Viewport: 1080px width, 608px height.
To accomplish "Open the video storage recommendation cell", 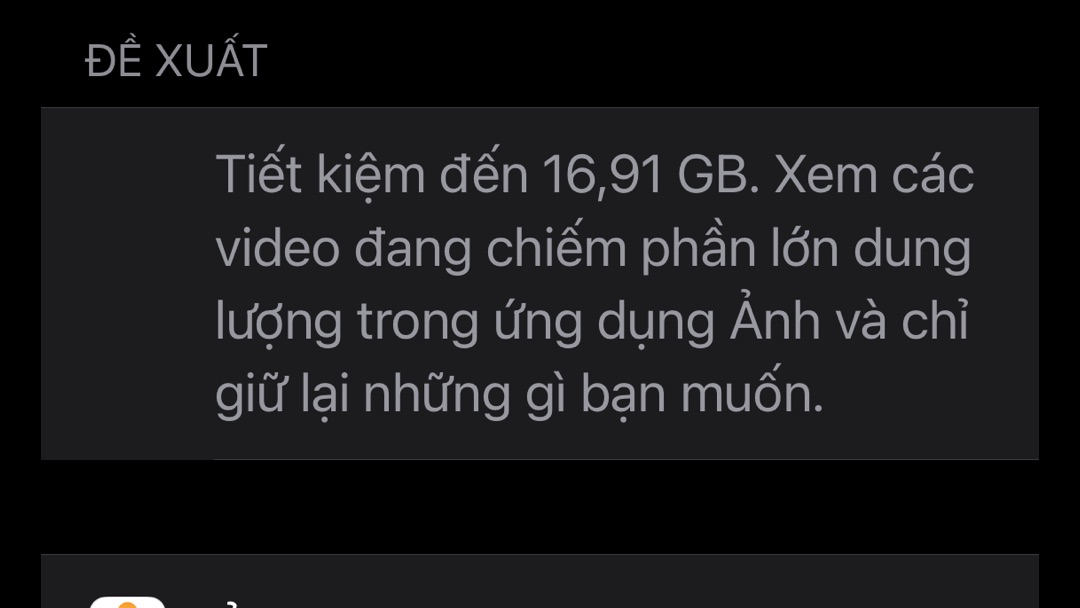I will pos(540,283).
